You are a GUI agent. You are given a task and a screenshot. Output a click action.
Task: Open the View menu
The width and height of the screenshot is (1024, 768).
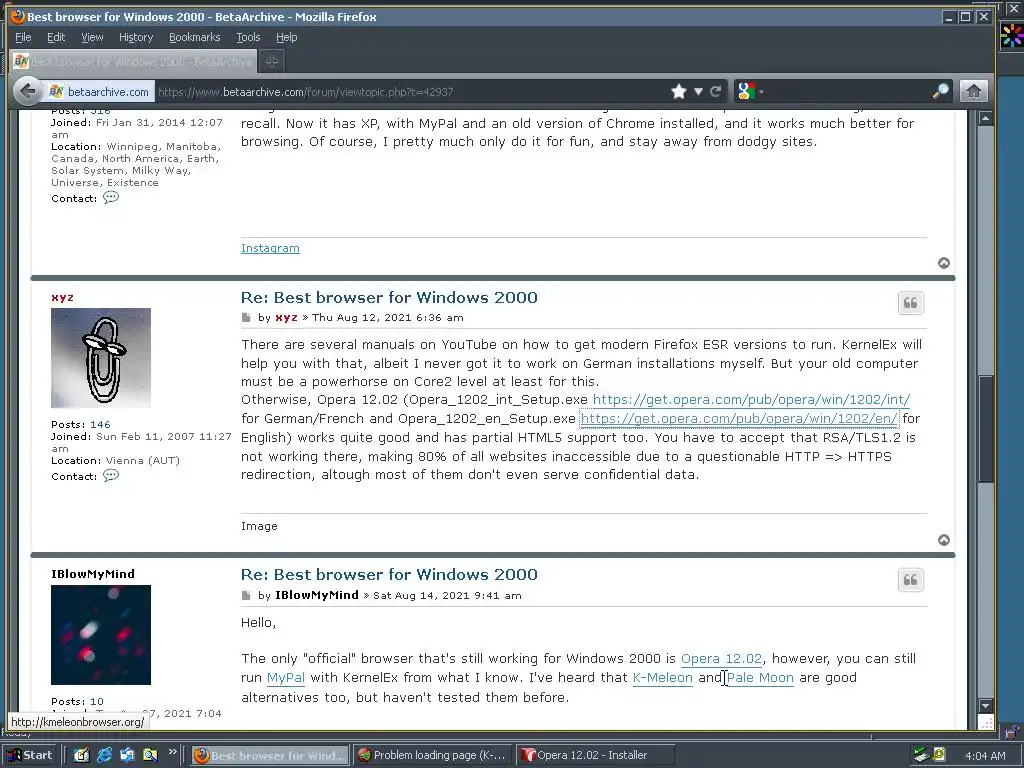click(92, 37)
